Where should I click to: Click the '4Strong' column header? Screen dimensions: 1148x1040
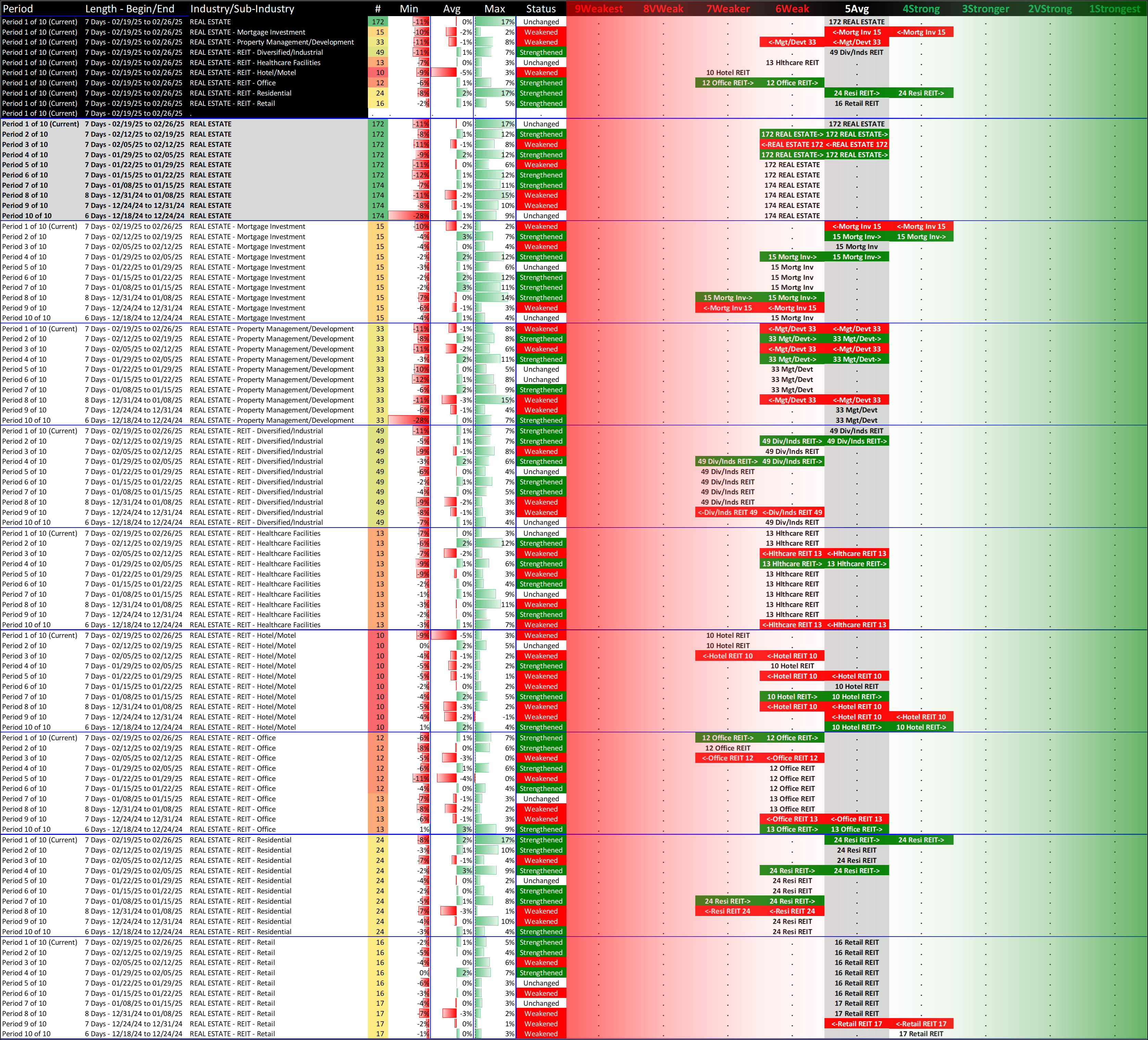pos(921,9)
